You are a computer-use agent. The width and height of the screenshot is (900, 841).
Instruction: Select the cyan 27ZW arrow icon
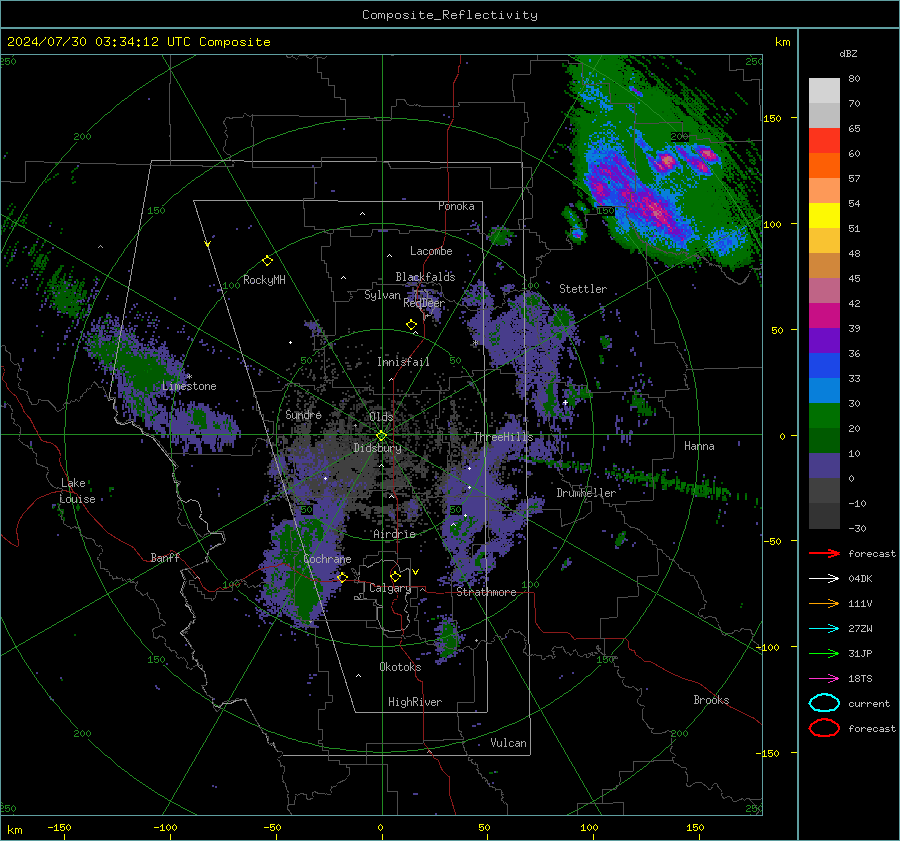[824, 629]
